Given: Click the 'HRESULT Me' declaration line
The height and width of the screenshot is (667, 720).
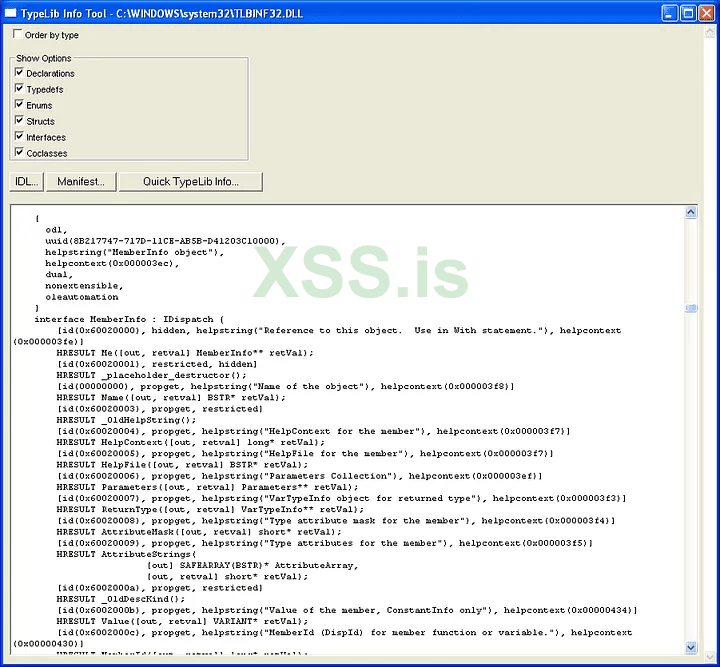Looking at the screenshot, I should pos(185,353).
